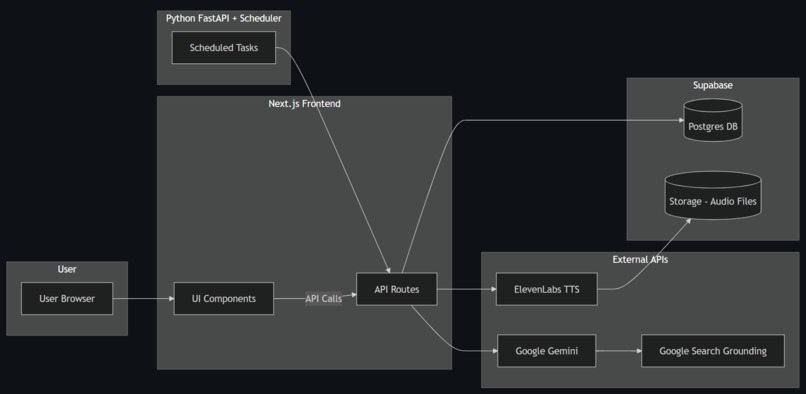Select the Scheduled Tasks node
Screen dimensions: 806x394
[x=224, y=48]
